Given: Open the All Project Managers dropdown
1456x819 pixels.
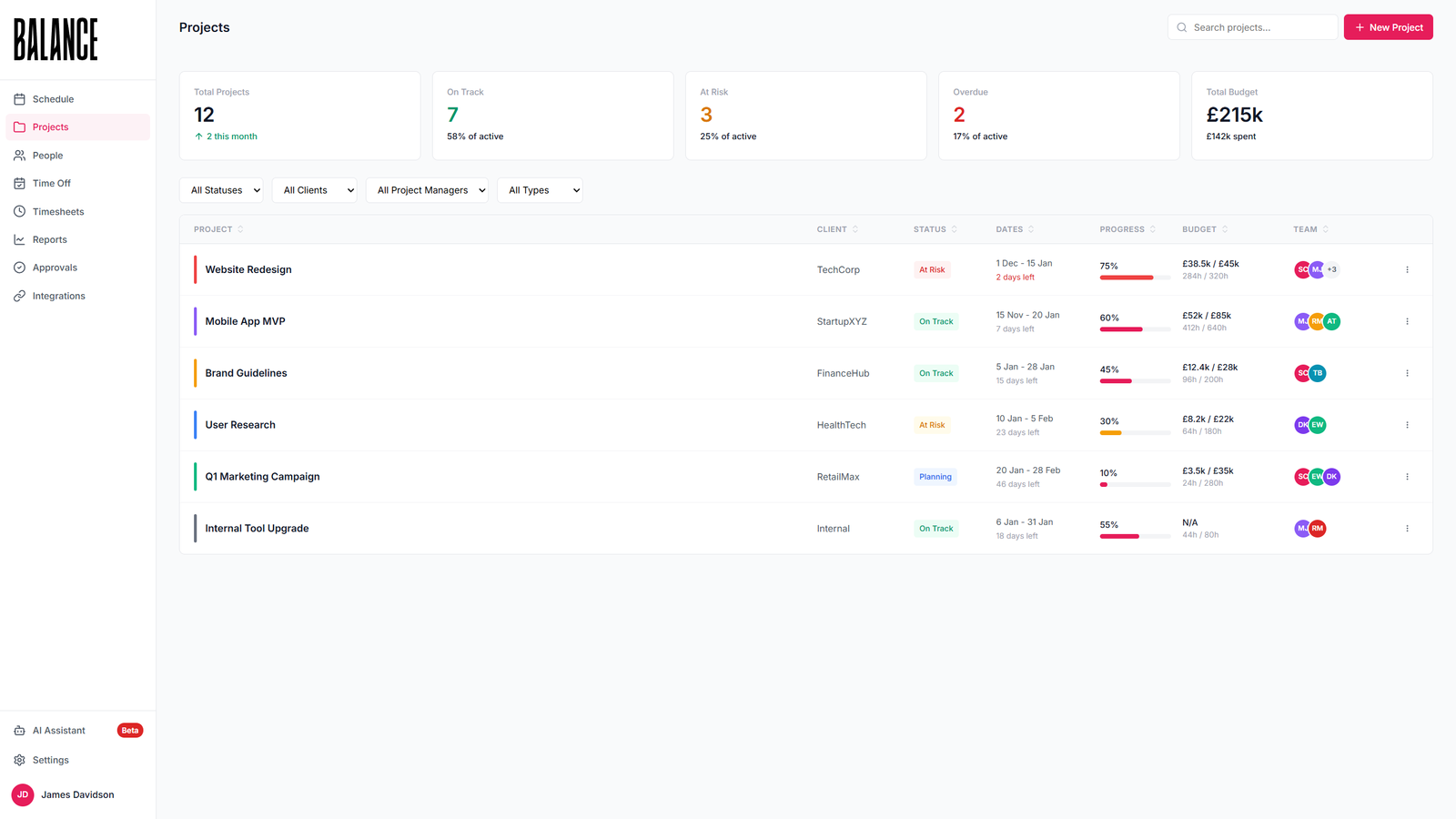Looking at the screenshot, I should (x=427, y=189).
